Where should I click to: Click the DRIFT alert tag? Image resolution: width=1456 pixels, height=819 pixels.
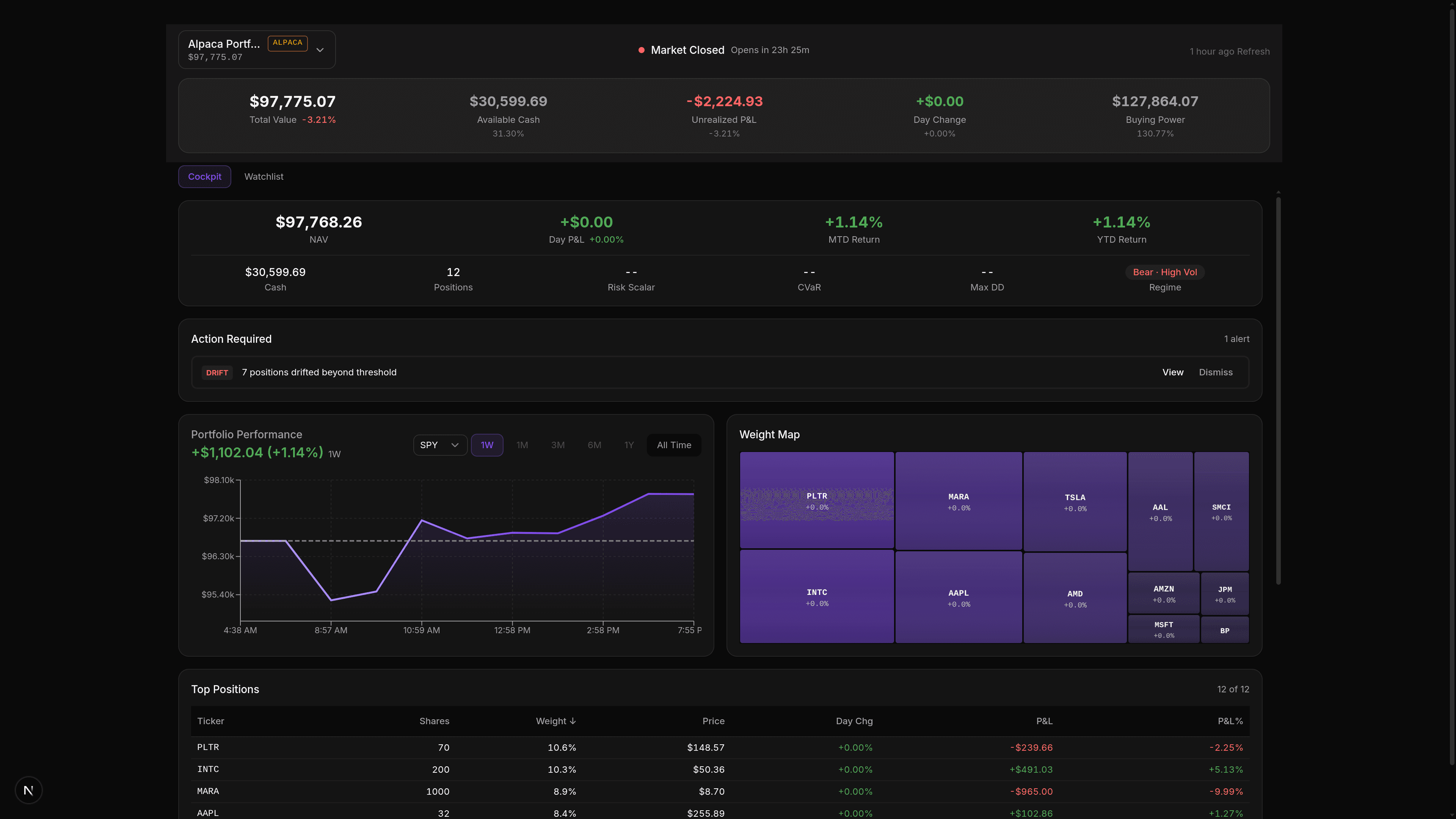coord(217,372)
